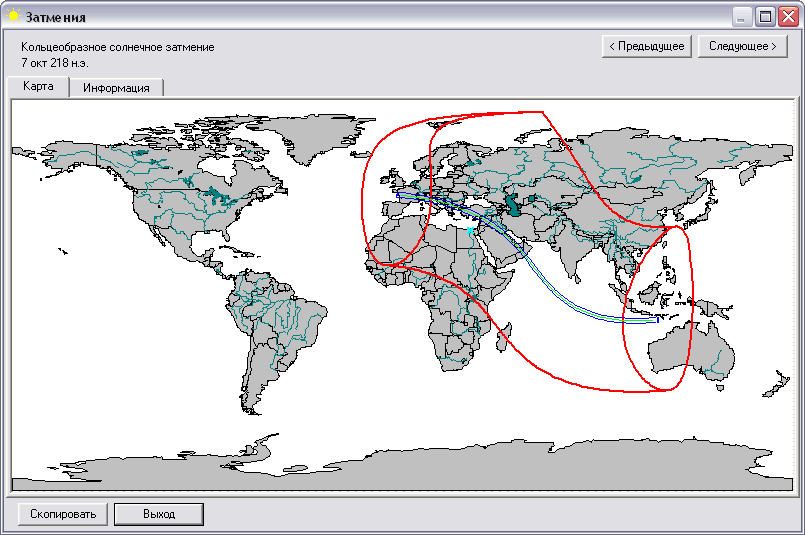Click the sun icon in title bar
Image resolution: width=805 pixels, height=535 pixels.
pyautogui.click(x=13, y=16)
